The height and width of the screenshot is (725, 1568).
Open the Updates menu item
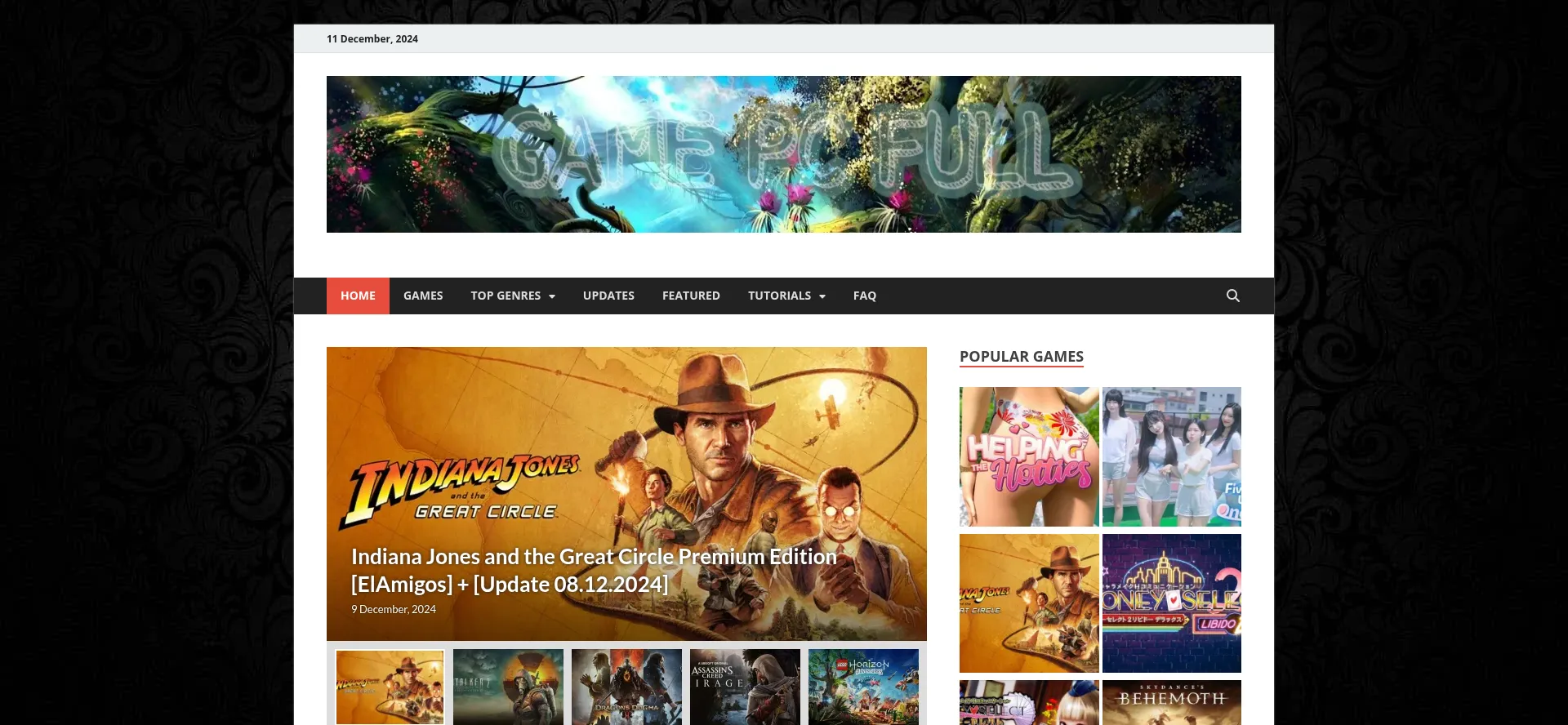point(608,296)
